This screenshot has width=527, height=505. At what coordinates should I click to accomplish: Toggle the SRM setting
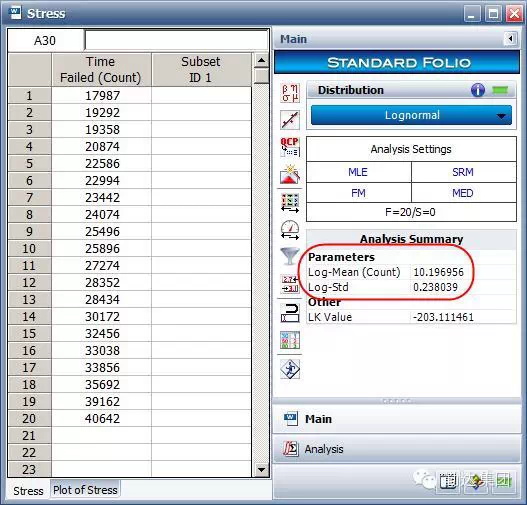pyautogui.click(x=463, y=172)
